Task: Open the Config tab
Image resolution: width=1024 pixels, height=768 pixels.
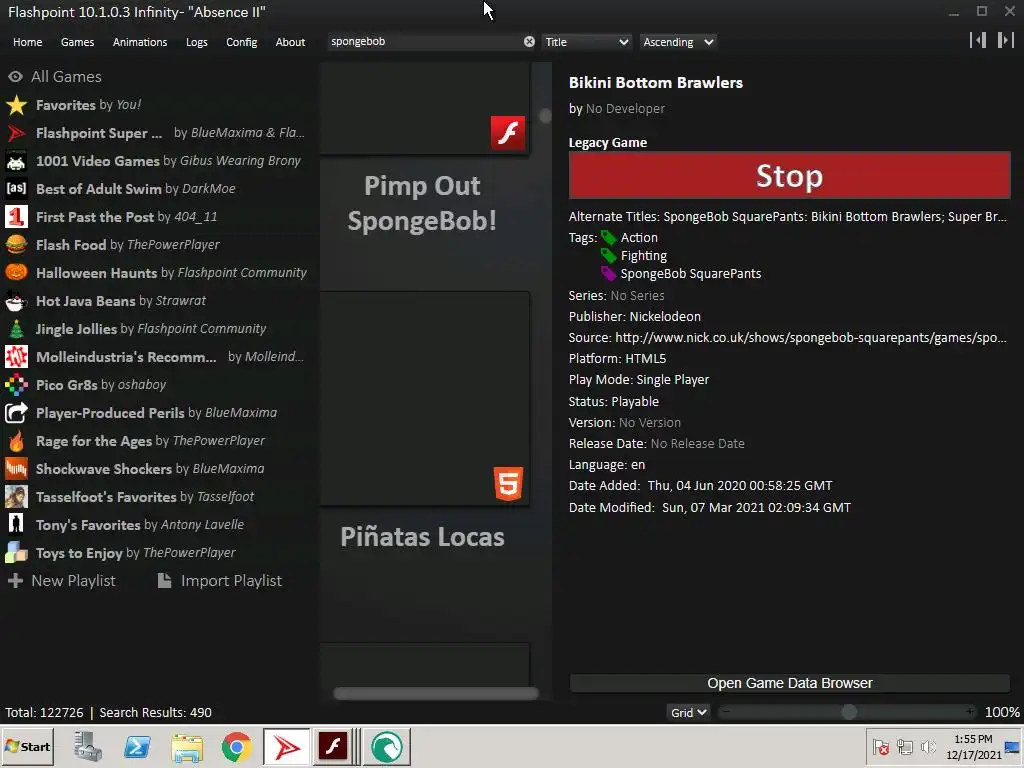Action: [x=242, y=42]
